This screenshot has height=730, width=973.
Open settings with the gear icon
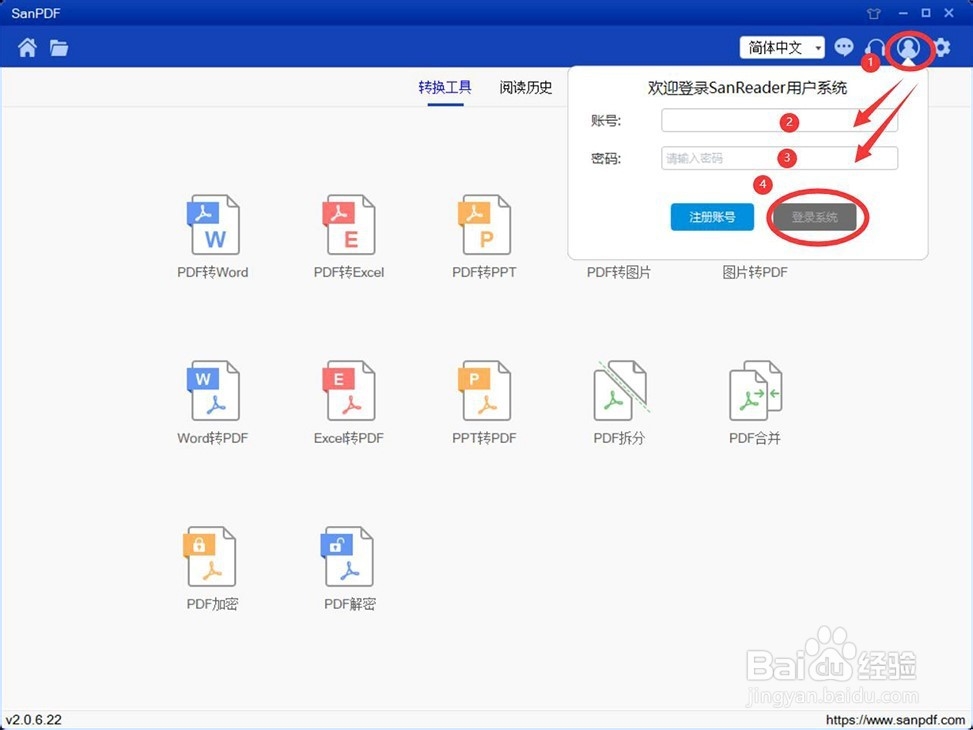[x=942, y=47]
